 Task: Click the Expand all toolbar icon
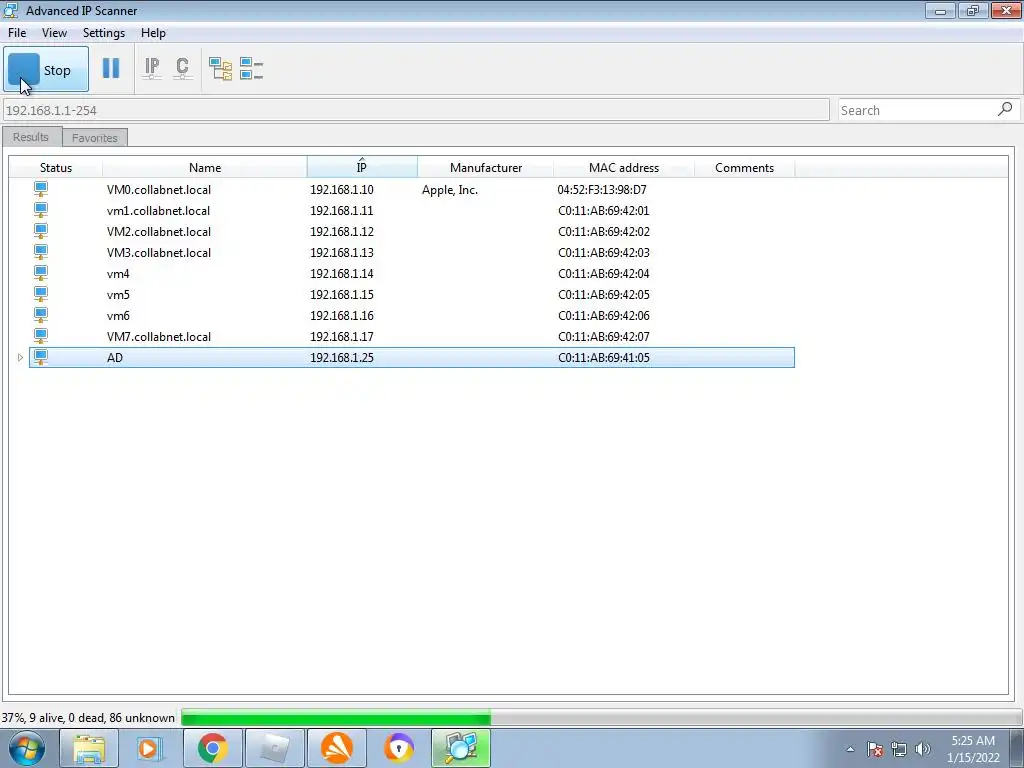click(220, 68)
